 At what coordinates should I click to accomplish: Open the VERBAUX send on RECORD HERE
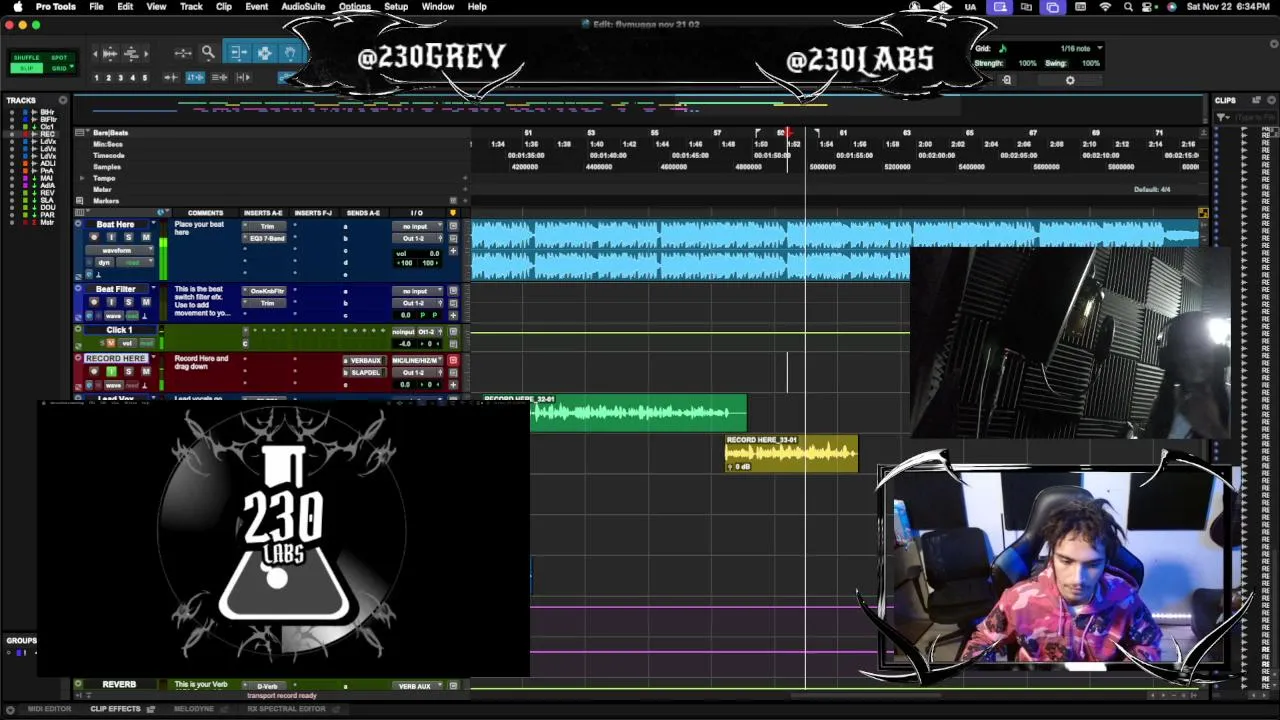[x=365, y=360]
